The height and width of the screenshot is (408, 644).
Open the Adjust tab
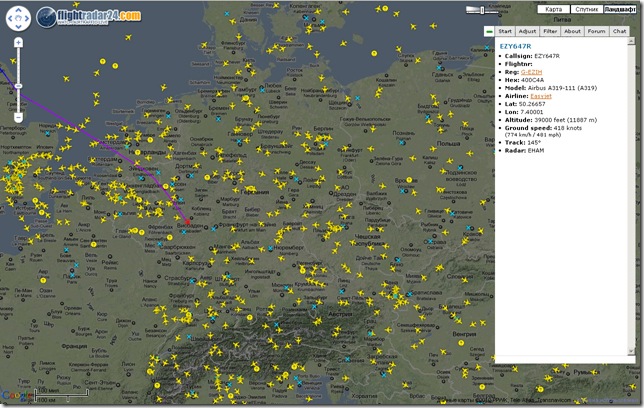click(x=527, y=31)
